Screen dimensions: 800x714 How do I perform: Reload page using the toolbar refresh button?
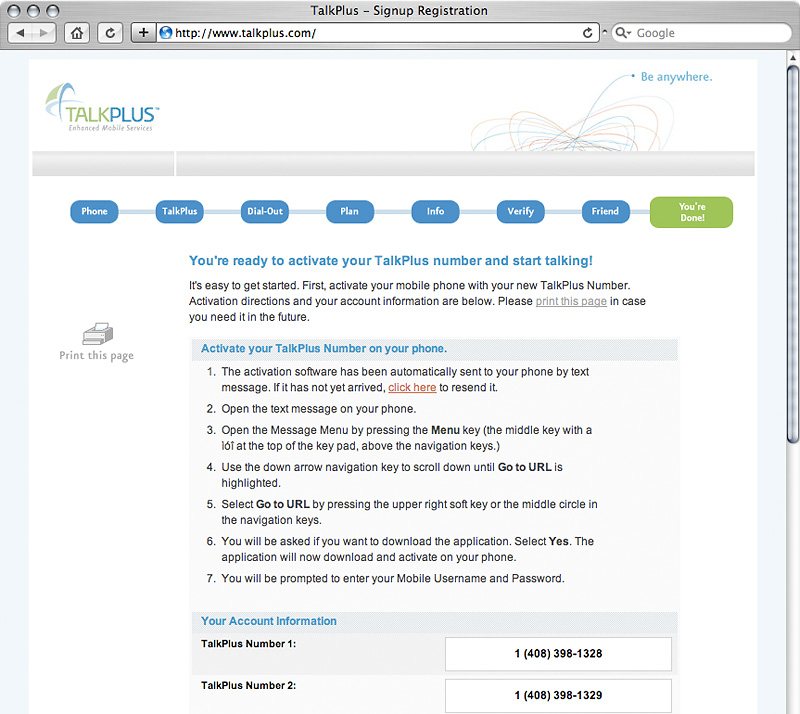point(110,33)
